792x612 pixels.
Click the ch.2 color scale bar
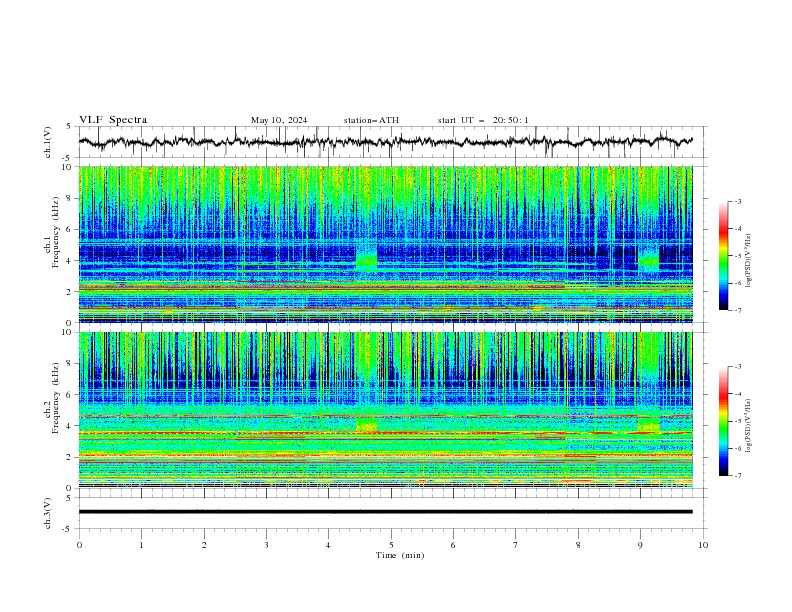tap(724, 421)
